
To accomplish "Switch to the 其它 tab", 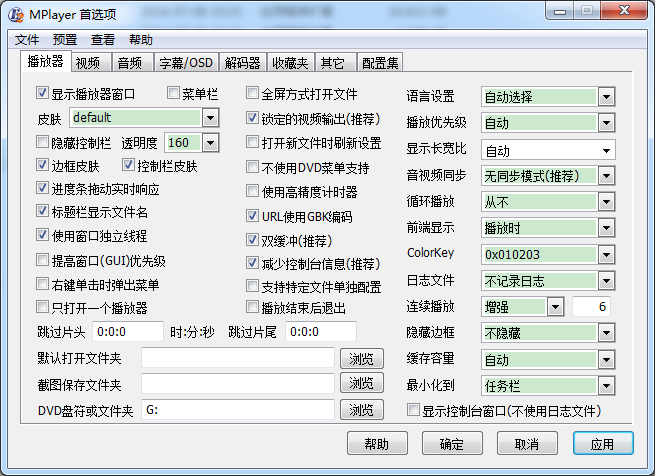I will point(335,63).
